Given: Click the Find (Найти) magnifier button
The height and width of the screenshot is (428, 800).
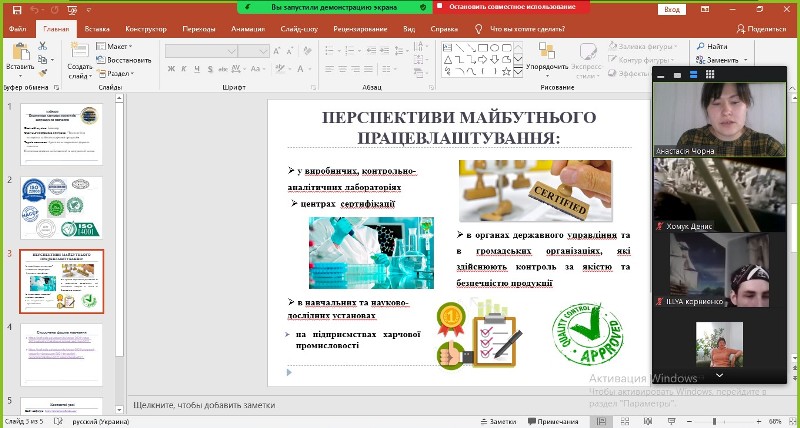Looking at the screenshot, I should pyautogui.click(x=710, y=46).
